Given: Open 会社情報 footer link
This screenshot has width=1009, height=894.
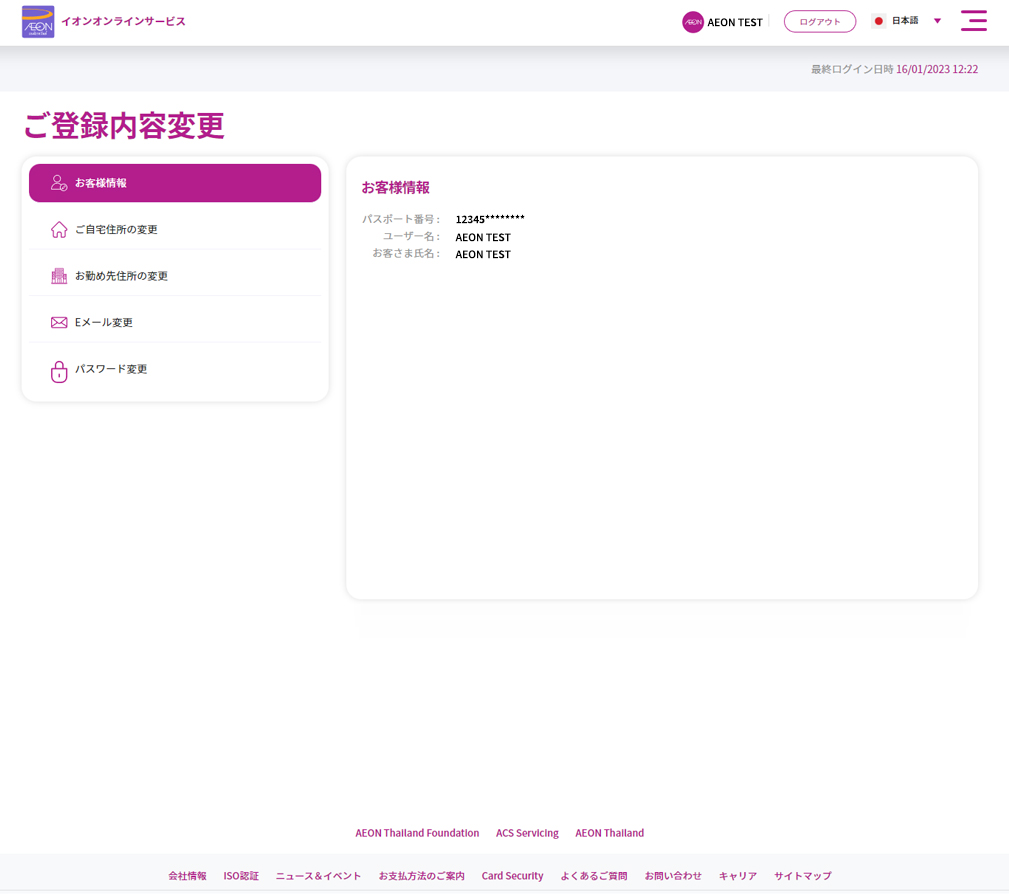Looking at the screenshot, I should (x=187, y=876).
